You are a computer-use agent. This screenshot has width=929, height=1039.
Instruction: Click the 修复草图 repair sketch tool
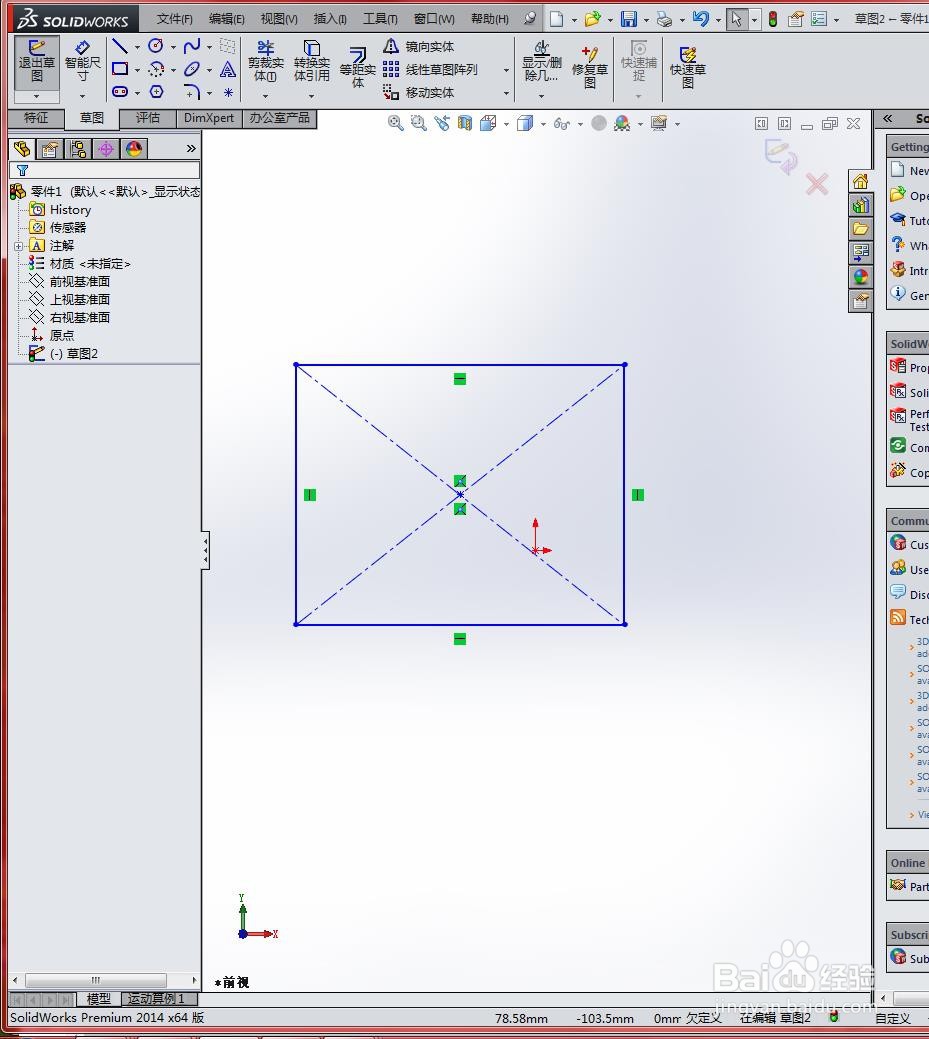[590, 66]
